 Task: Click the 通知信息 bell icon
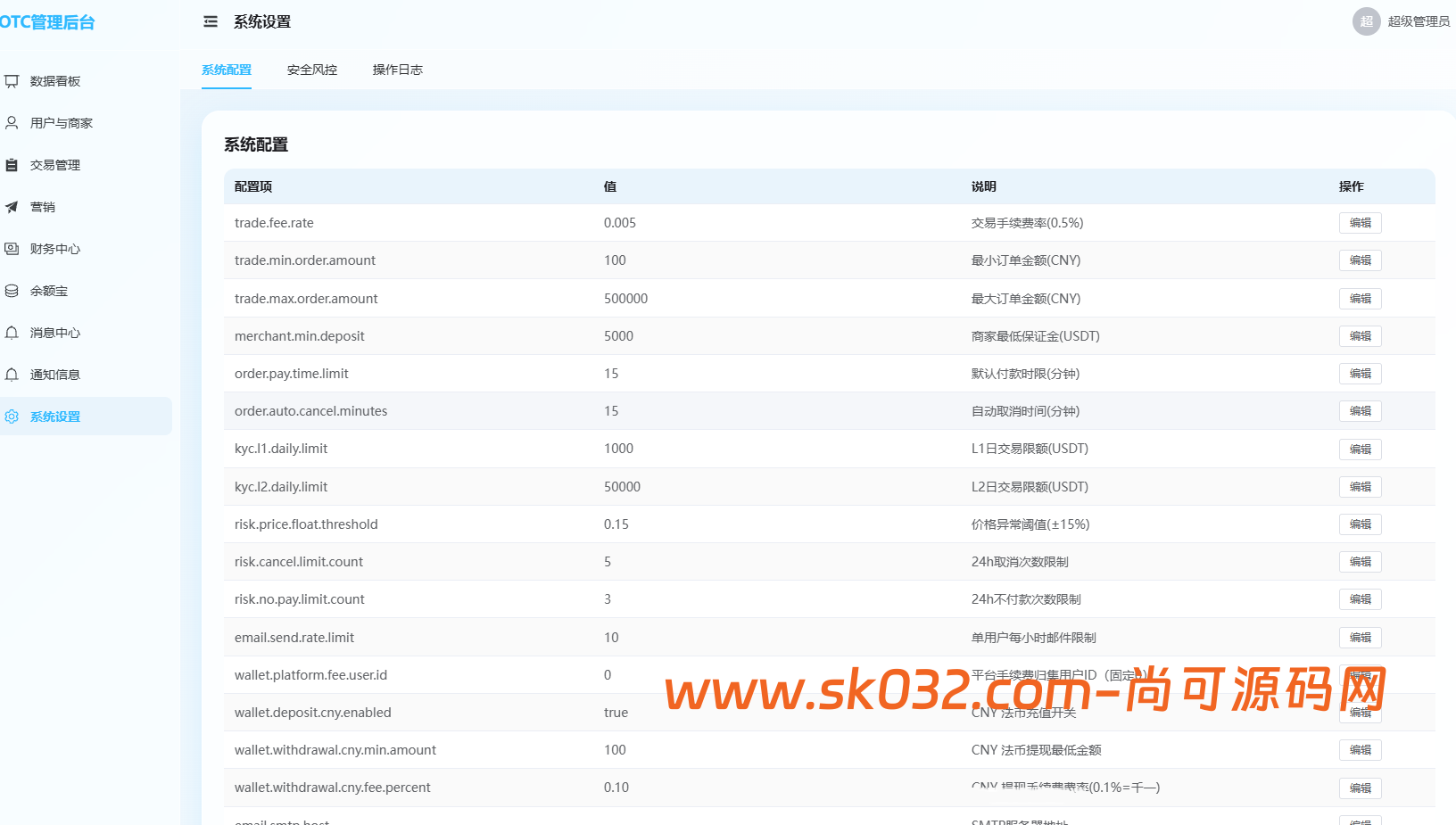click(12, 375)
